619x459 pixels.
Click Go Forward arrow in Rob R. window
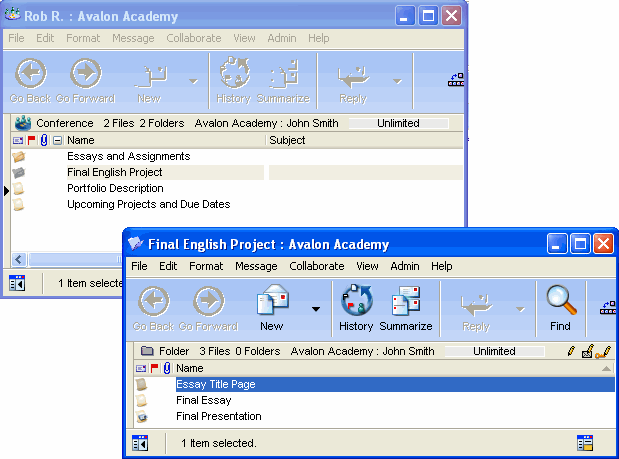[85, 75]
